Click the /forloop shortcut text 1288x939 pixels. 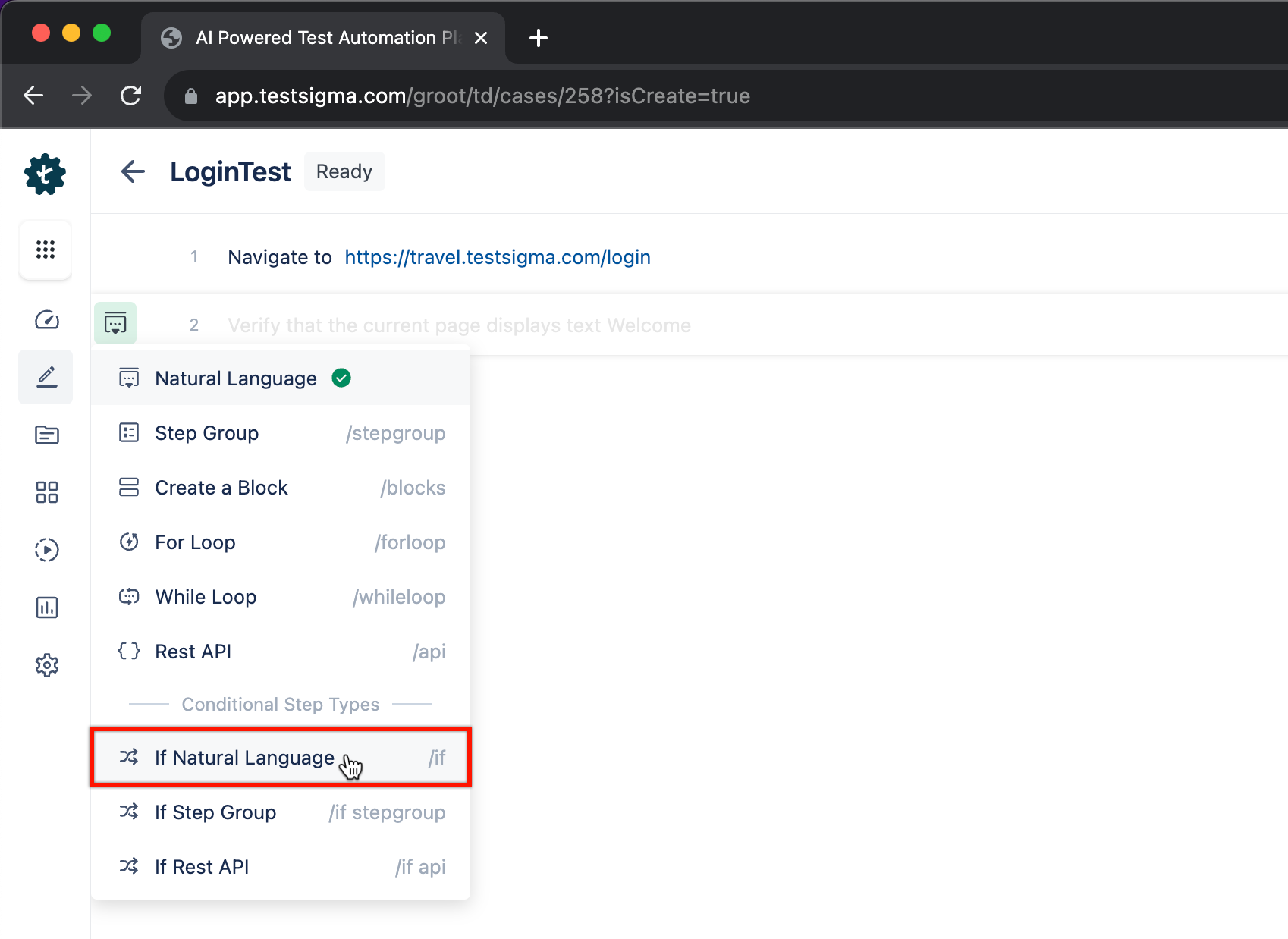coord(410,542)
